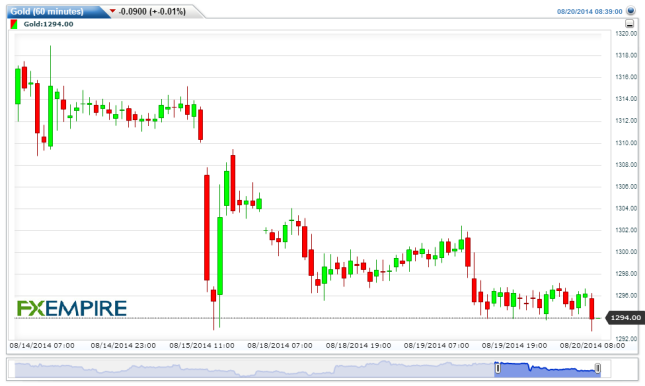
Task: Click the globe icon beside the timestamp
Action: (x=631, y=11)
